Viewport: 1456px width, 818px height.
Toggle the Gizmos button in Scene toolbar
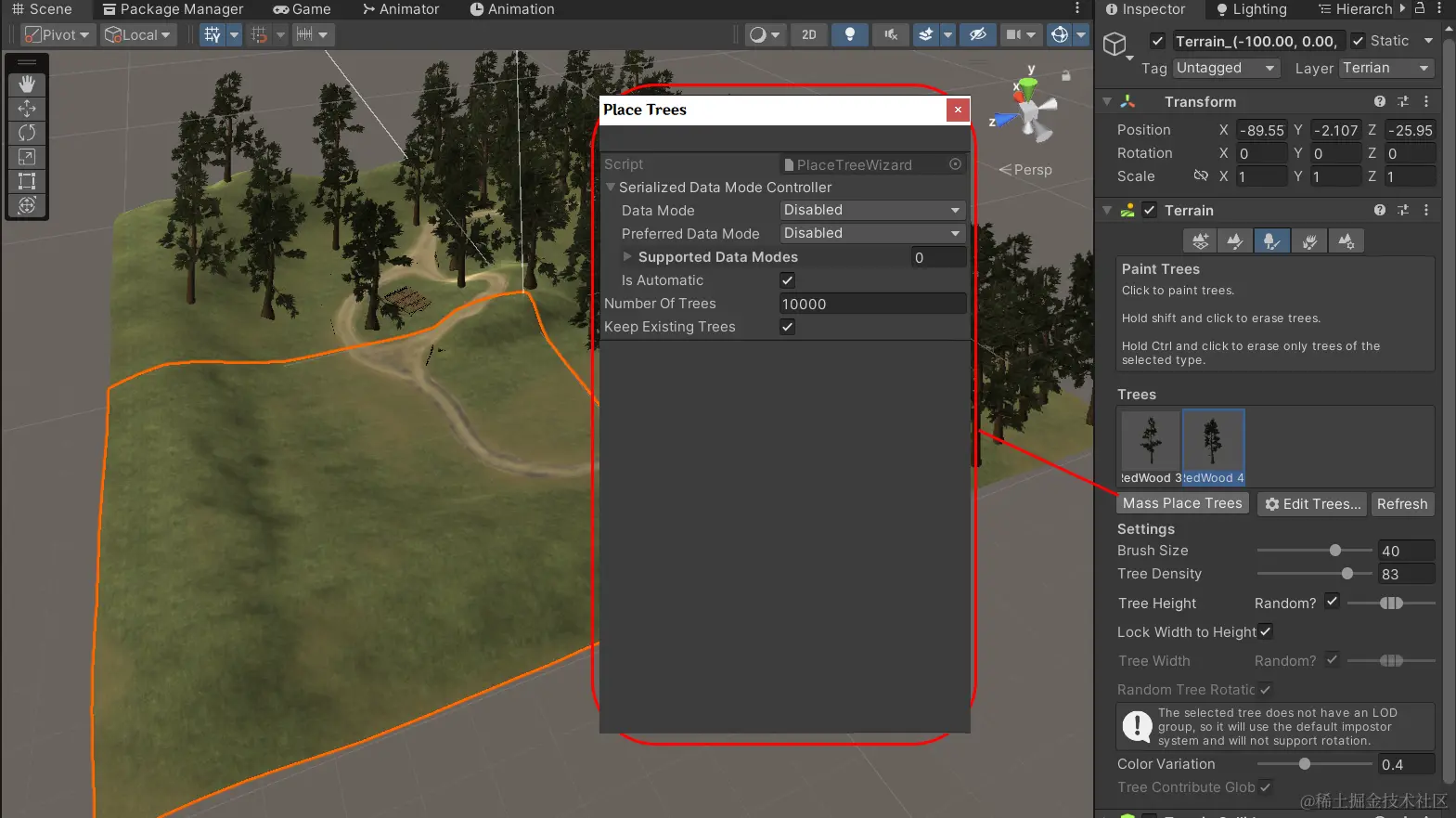(1060, 34)
